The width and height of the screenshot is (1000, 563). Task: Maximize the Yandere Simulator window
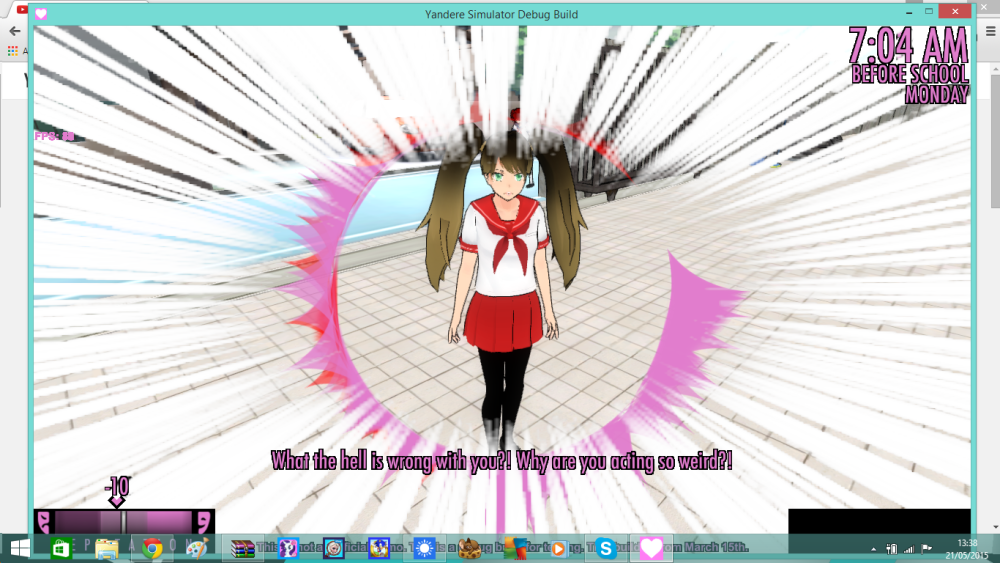click(x=929, y=11)
